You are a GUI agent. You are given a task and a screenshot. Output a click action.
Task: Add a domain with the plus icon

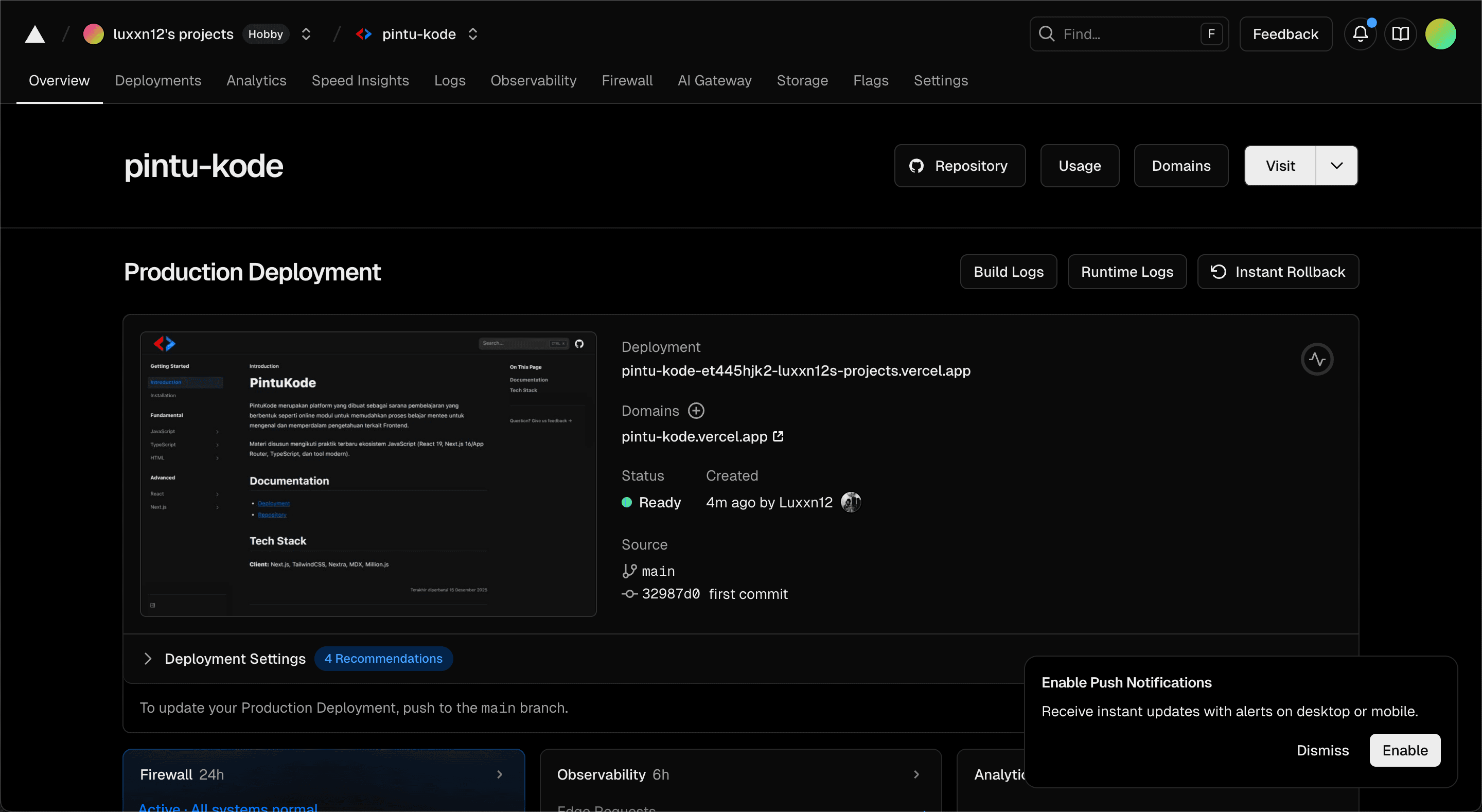pyautogui.click(x=696, y=411)
